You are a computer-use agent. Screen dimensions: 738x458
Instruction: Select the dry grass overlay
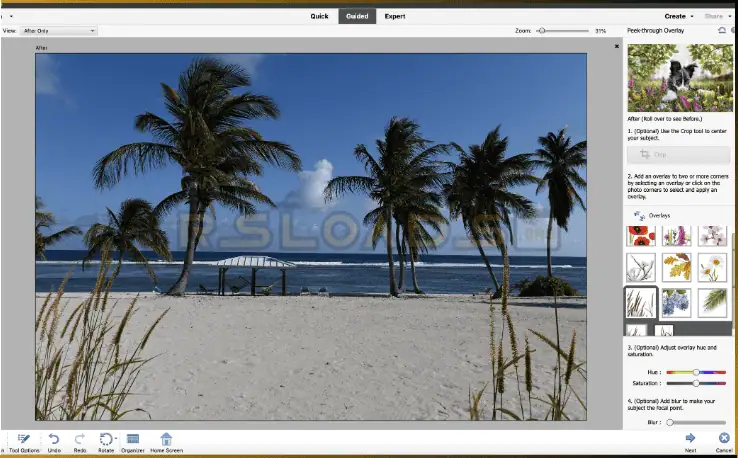(x=641, y=303)
